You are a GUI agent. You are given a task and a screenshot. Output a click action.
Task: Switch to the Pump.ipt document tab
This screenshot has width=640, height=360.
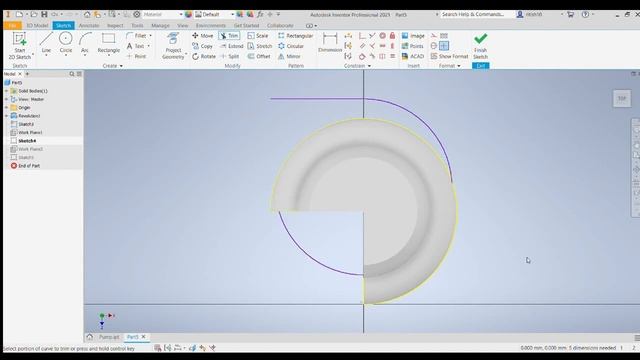109,337
